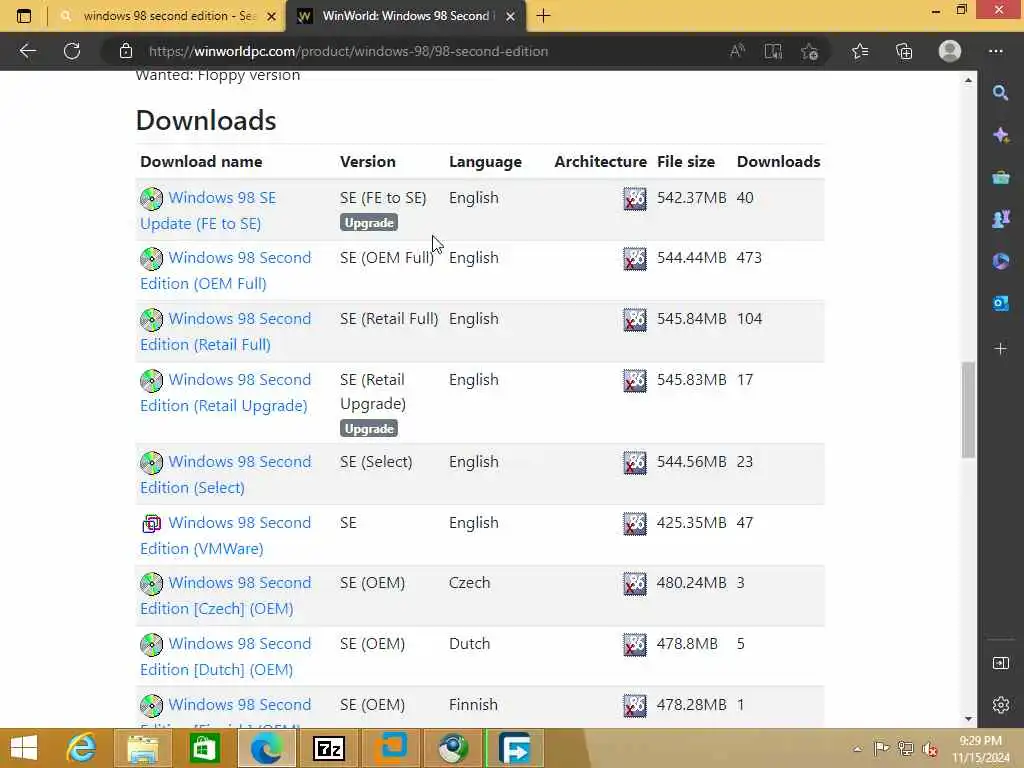Screen dimensions: 1024x768
Task: Click the page vertical scrollbar thumb
Action: [968, 409]
